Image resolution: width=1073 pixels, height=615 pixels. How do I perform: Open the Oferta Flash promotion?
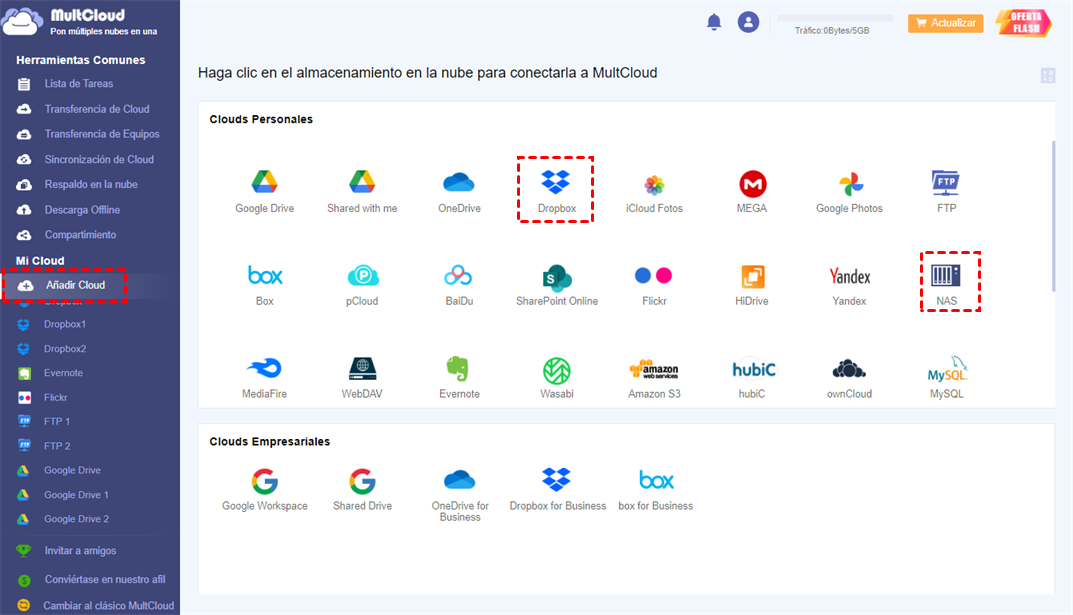tap(1024, 23)
